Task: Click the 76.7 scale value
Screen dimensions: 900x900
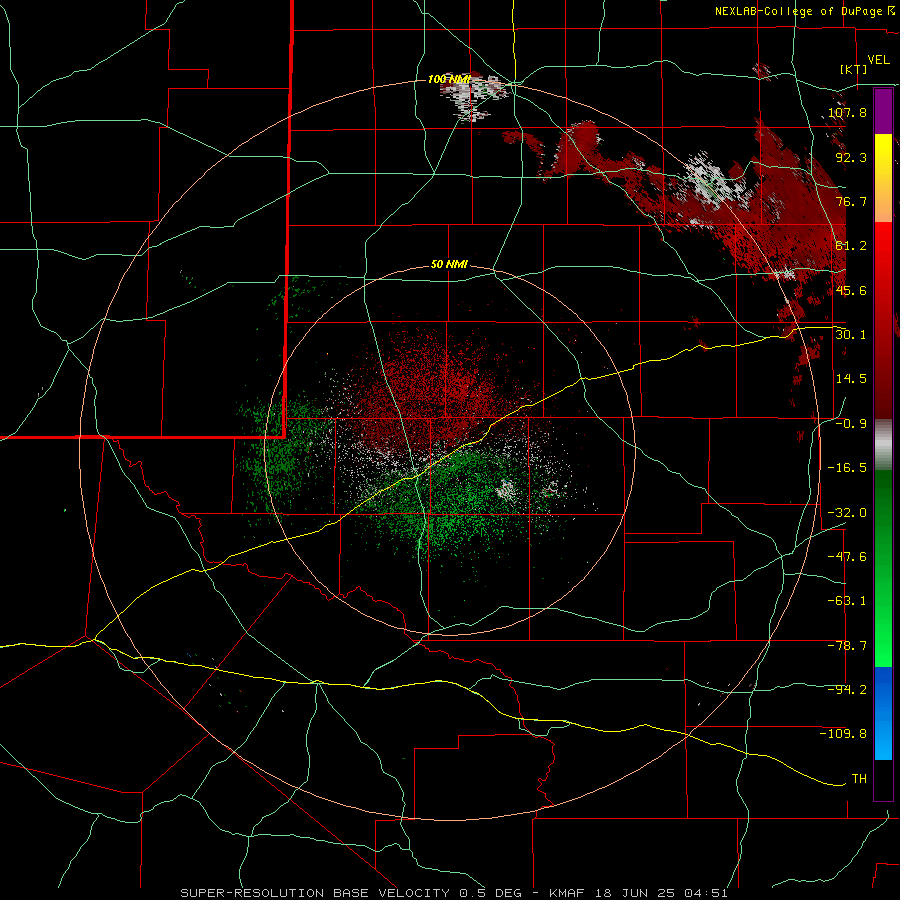Action: pos(851,201)
